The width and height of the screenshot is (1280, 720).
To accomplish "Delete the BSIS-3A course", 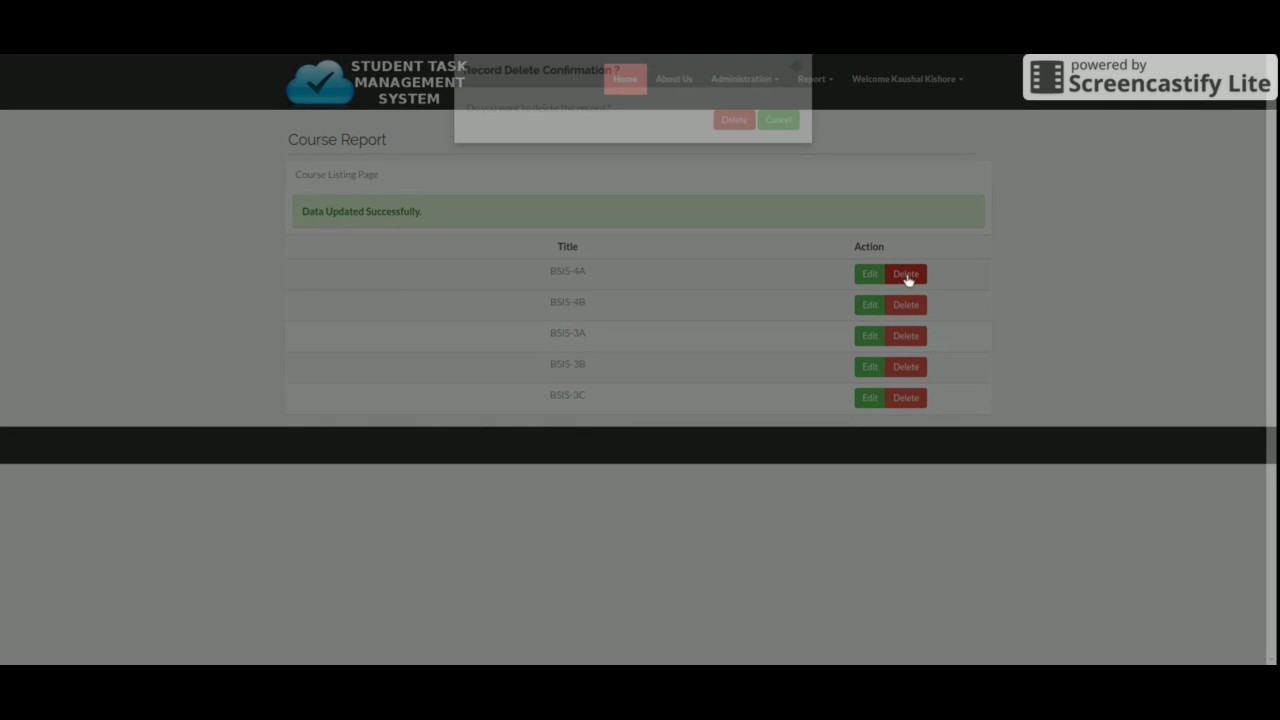I will [906, 336].
